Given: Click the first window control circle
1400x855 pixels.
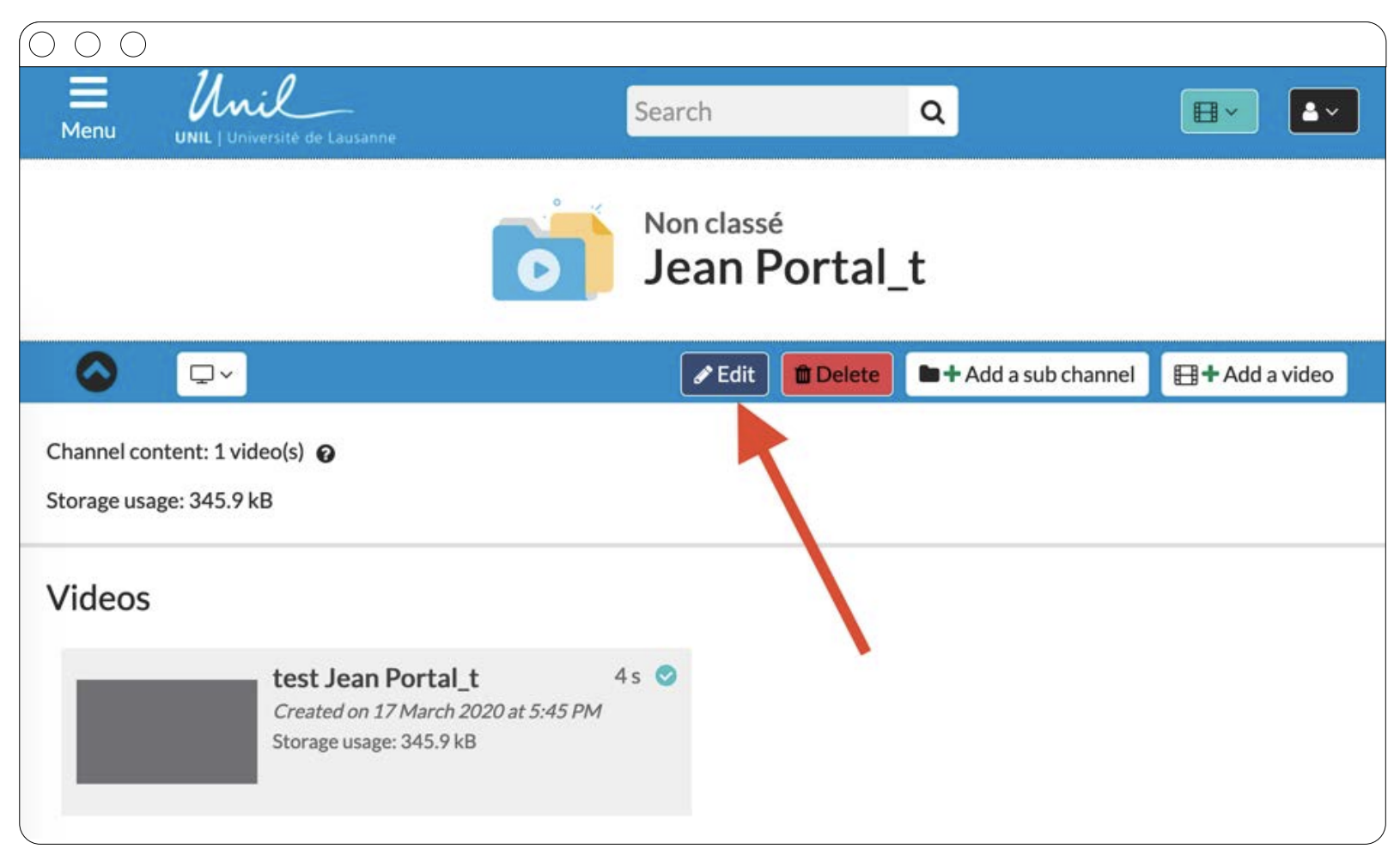Looking at the screenshot, I should (x=42, y=44).
